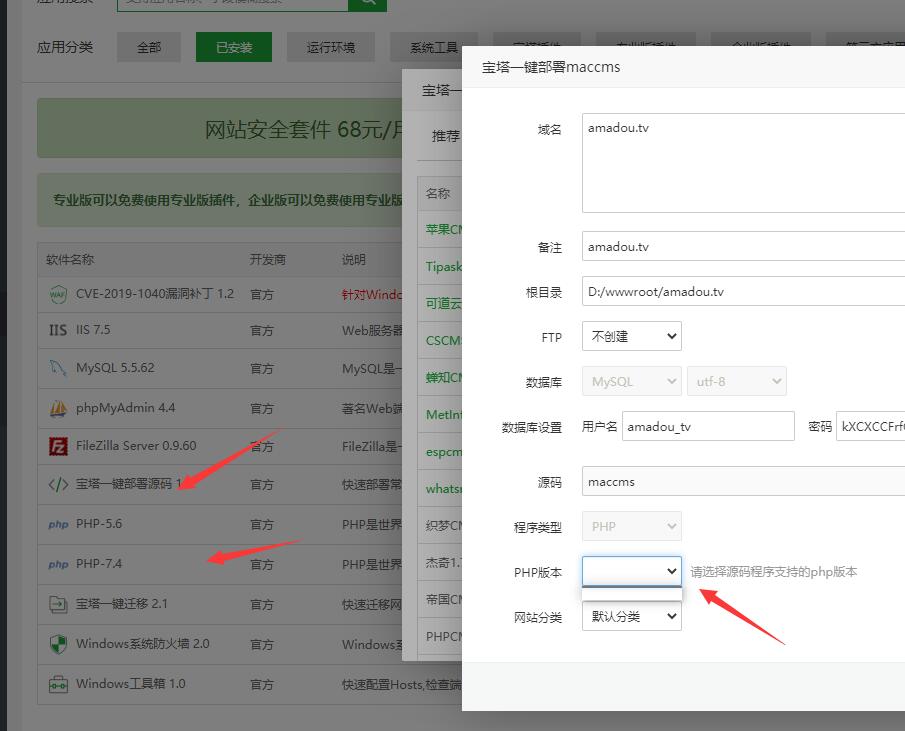The image size is (905, 731).
Task: Click the Tipask link in source list
Action: 443,267
